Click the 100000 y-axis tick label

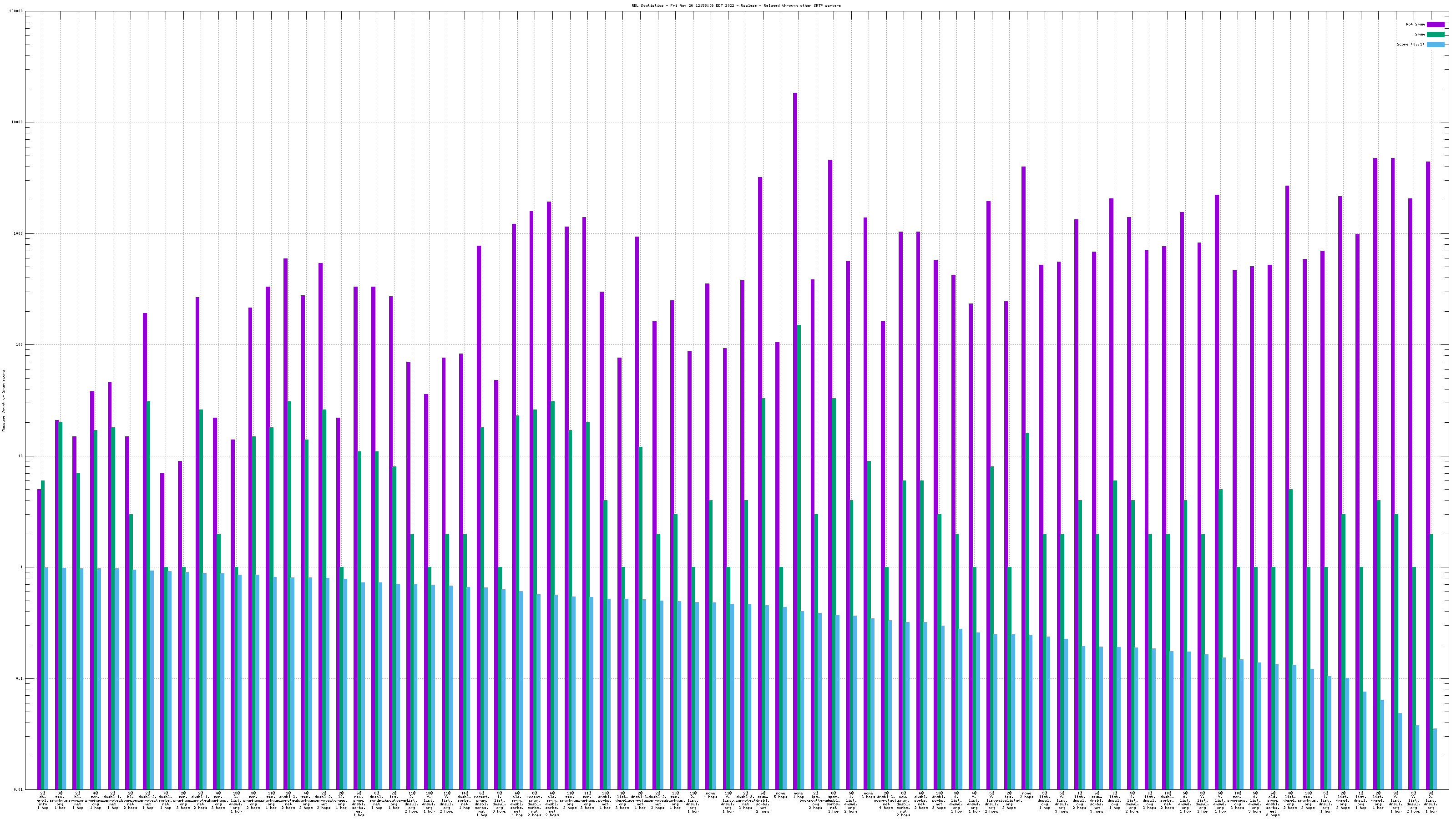(x=16, y=11)
